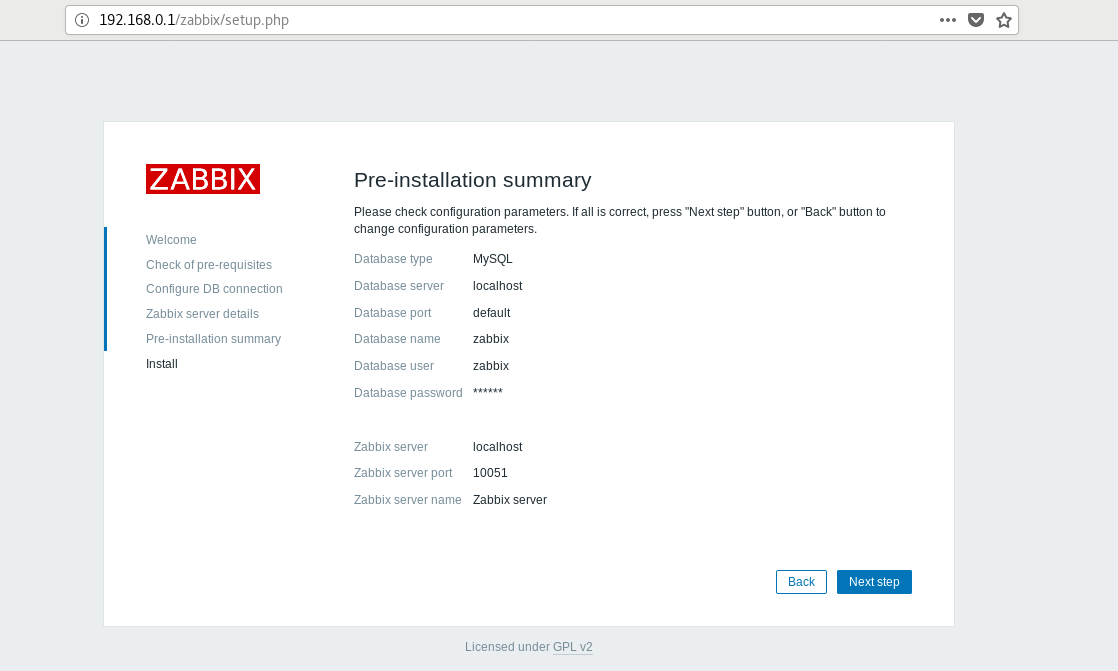Select the Install step in sidebar
The image size is (1118, 671).
[162, 364]
